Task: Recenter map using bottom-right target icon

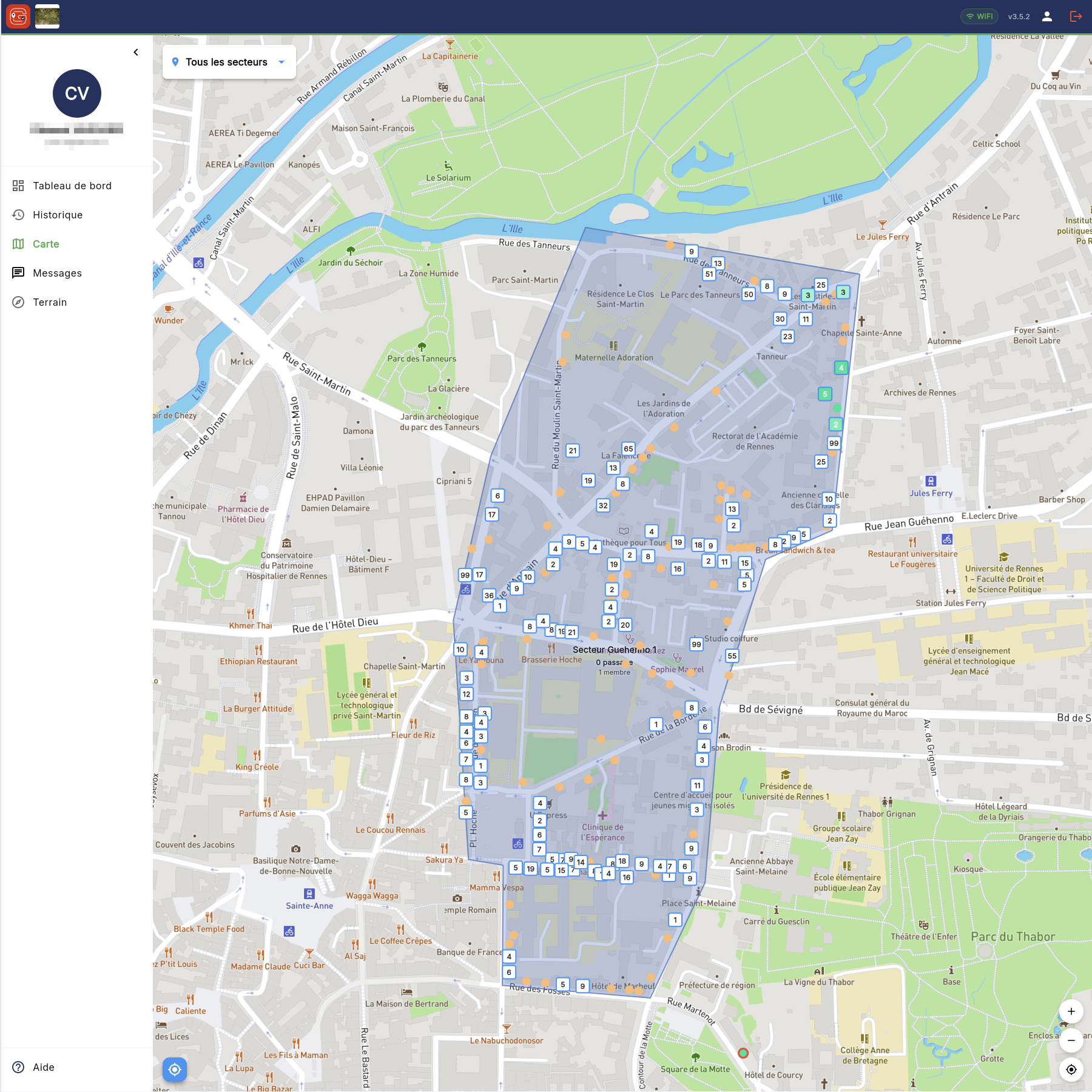Action: click(1071, 1070)
